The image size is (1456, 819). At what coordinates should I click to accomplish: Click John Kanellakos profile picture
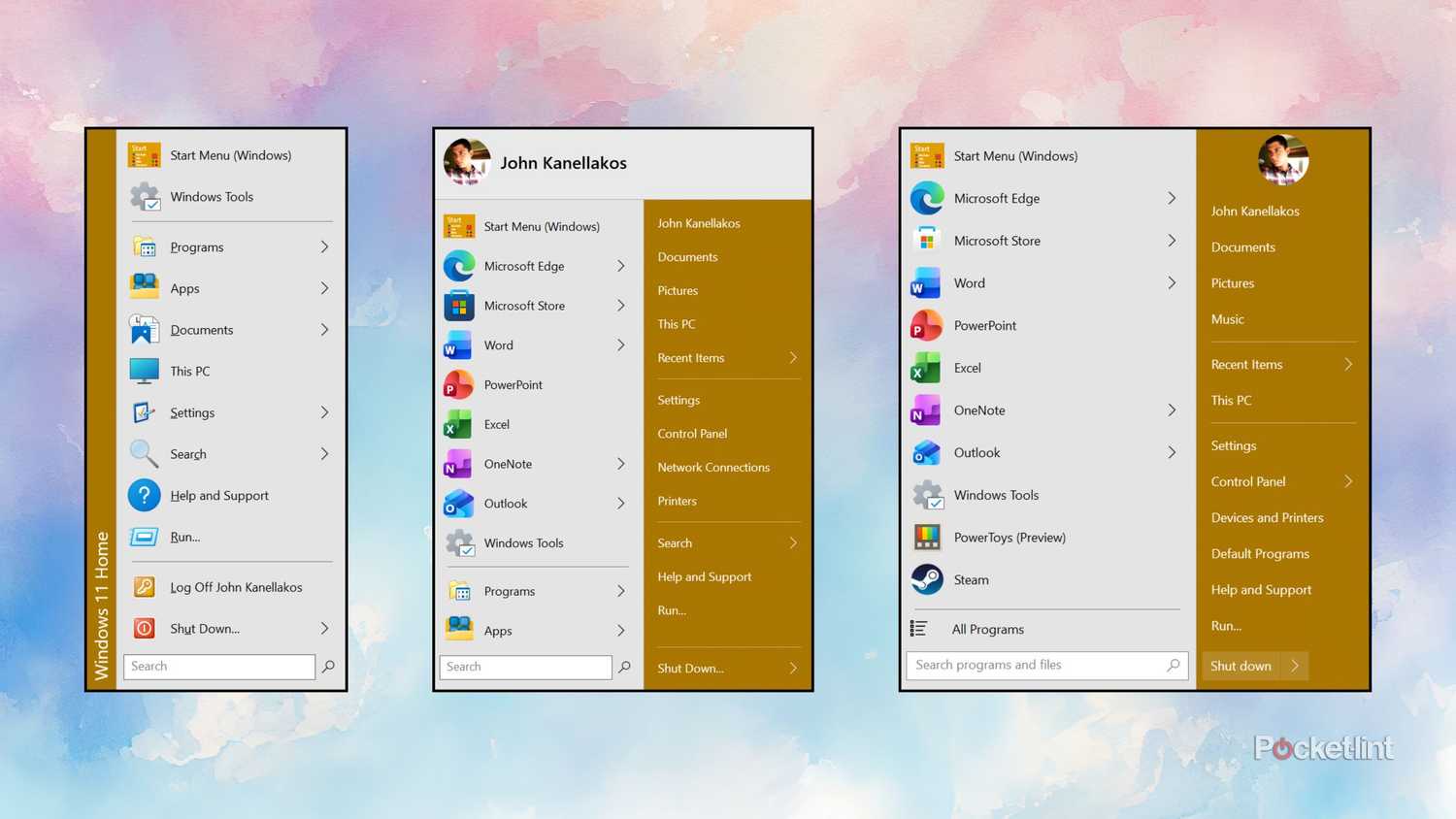466,162
